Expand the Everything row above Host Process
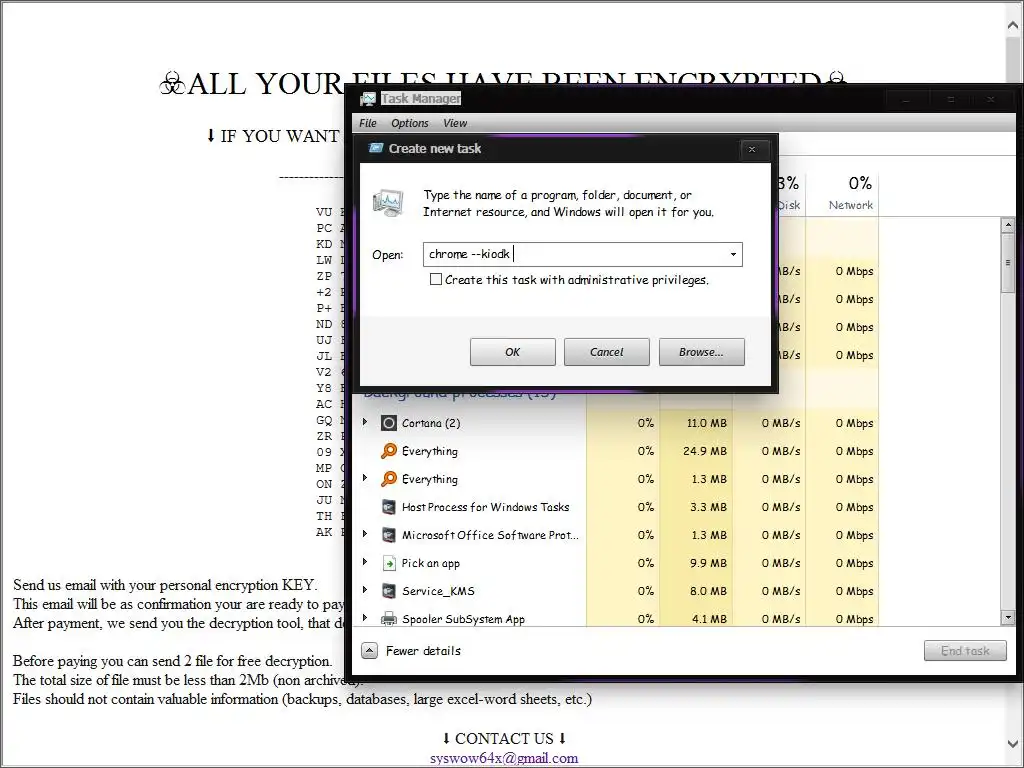This screenshot has height=768, width=1024. point(365,478)
